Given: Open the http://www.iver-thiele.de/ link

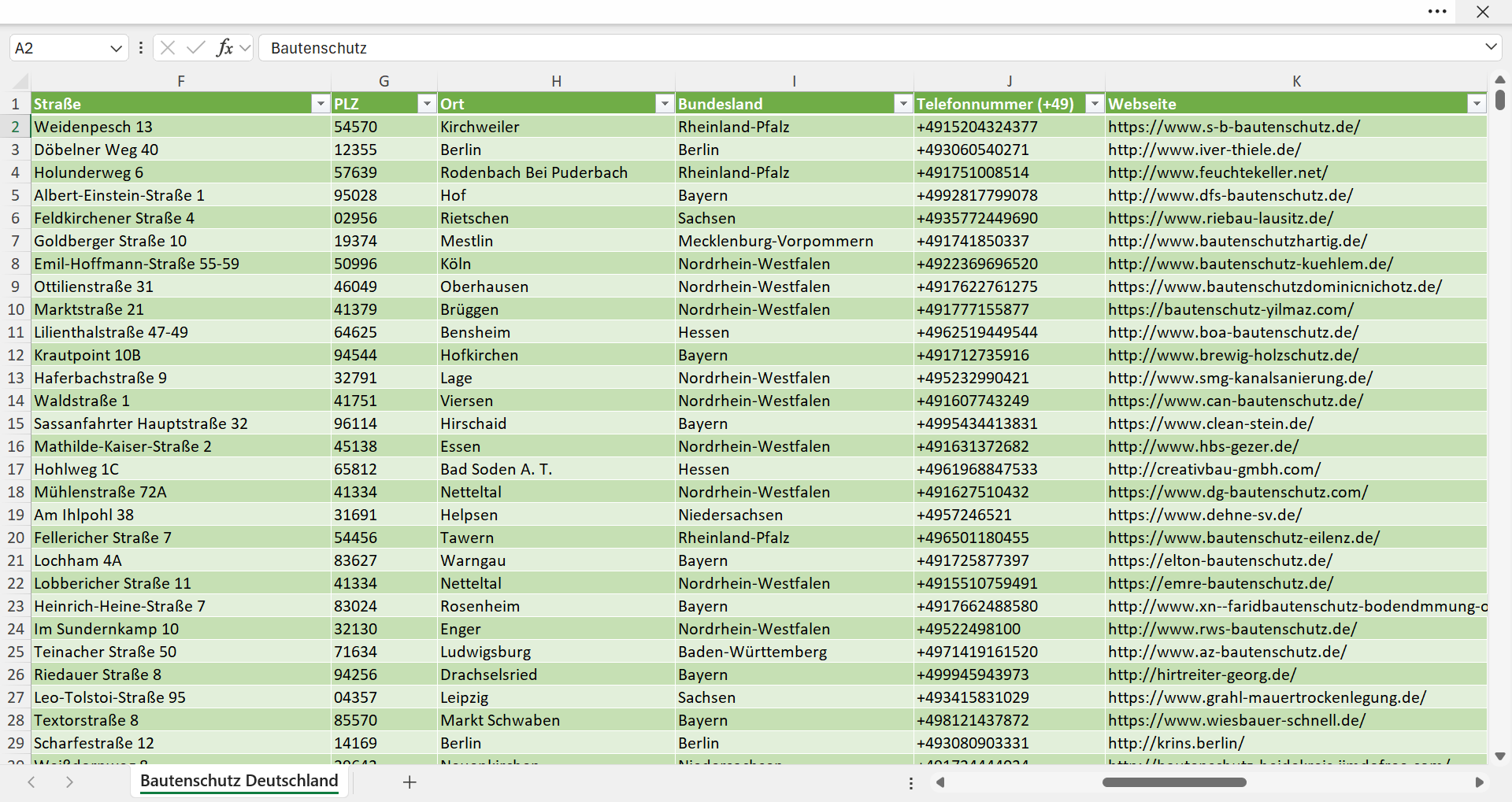Looking at the screenshot, I should pyautogui.click(x=1204, y=150).
